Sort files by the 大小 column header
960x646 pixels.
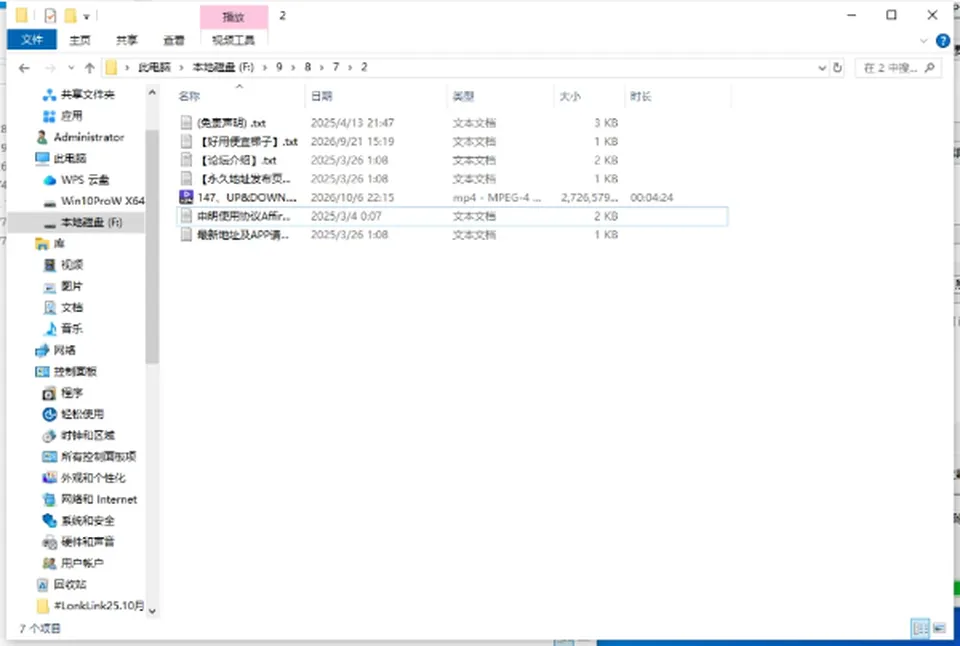[x=590, y=96]
